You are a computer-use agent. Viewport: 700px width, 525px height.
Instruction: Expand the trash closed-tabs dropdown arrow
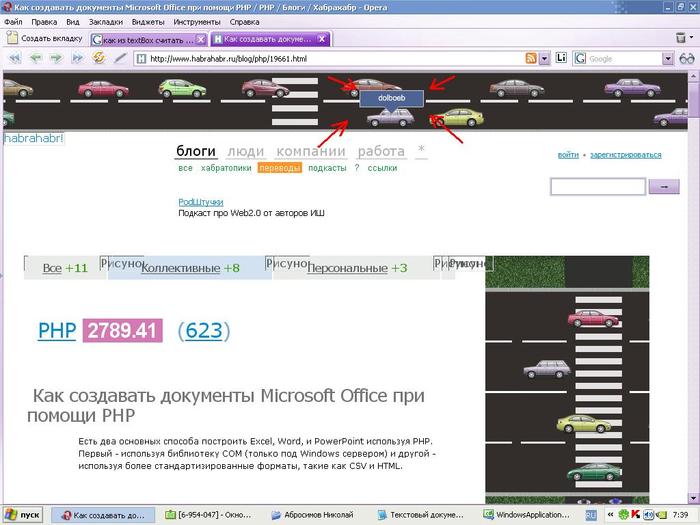click(x=692, y=38)
